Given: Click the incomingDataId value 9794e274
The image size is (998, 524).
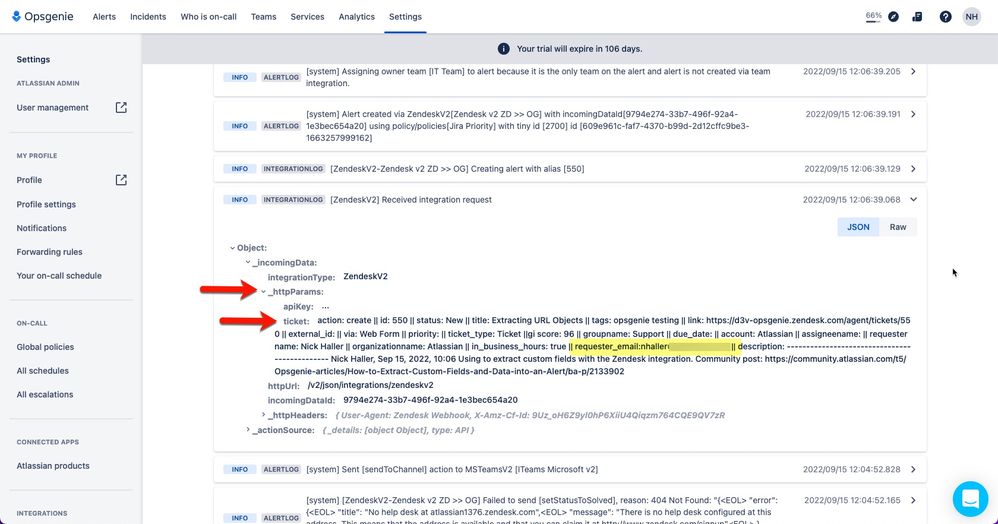Looking at the screenshot, I should coord(430,400).
